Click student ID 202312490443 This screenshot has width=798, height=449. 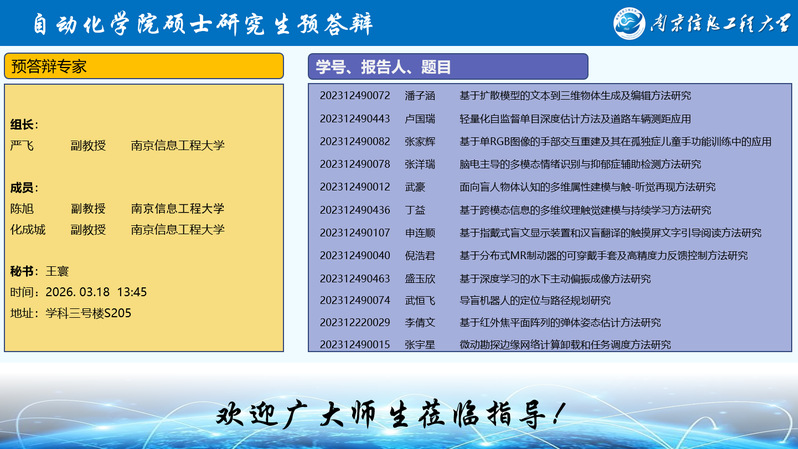pos(354,118)
